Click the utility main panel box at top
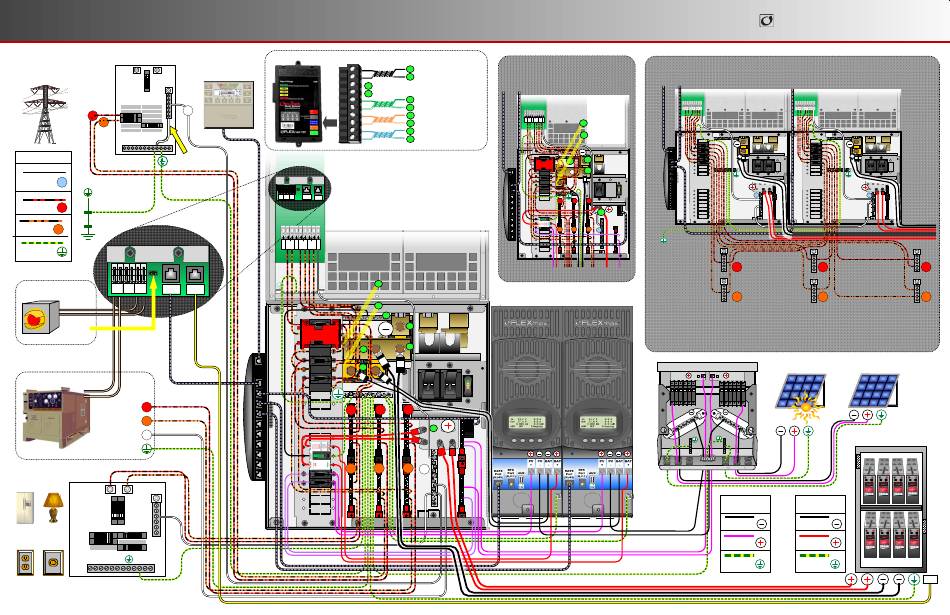 (x=145, y=110)
